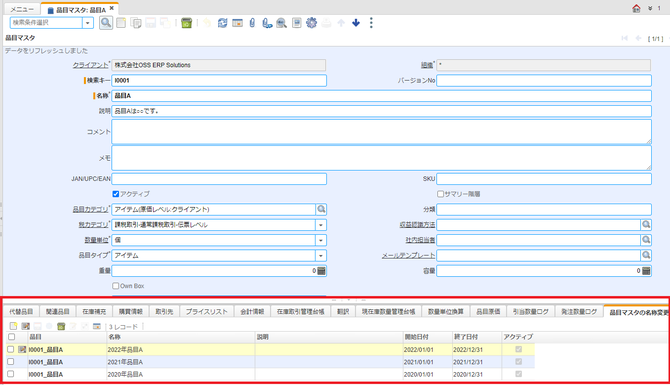The width and height of the screenshot is (670, 385).
Task: Click the 収益認識方法 label link
Action: tap(417, 225)
